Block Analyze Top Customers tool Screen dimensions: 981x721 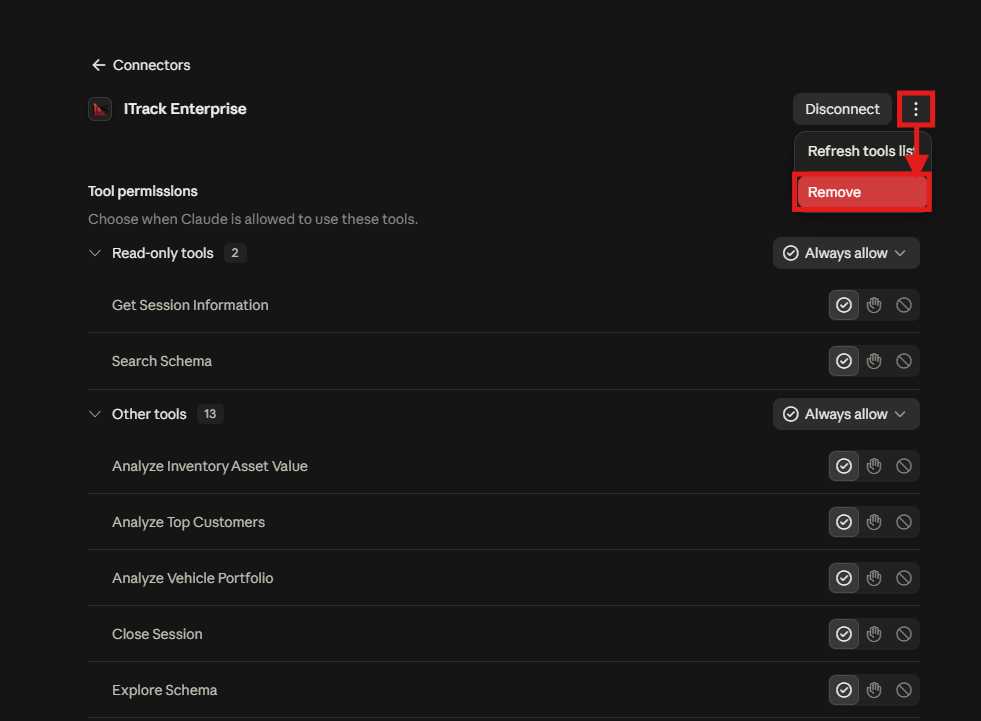[x=904, y=522]
